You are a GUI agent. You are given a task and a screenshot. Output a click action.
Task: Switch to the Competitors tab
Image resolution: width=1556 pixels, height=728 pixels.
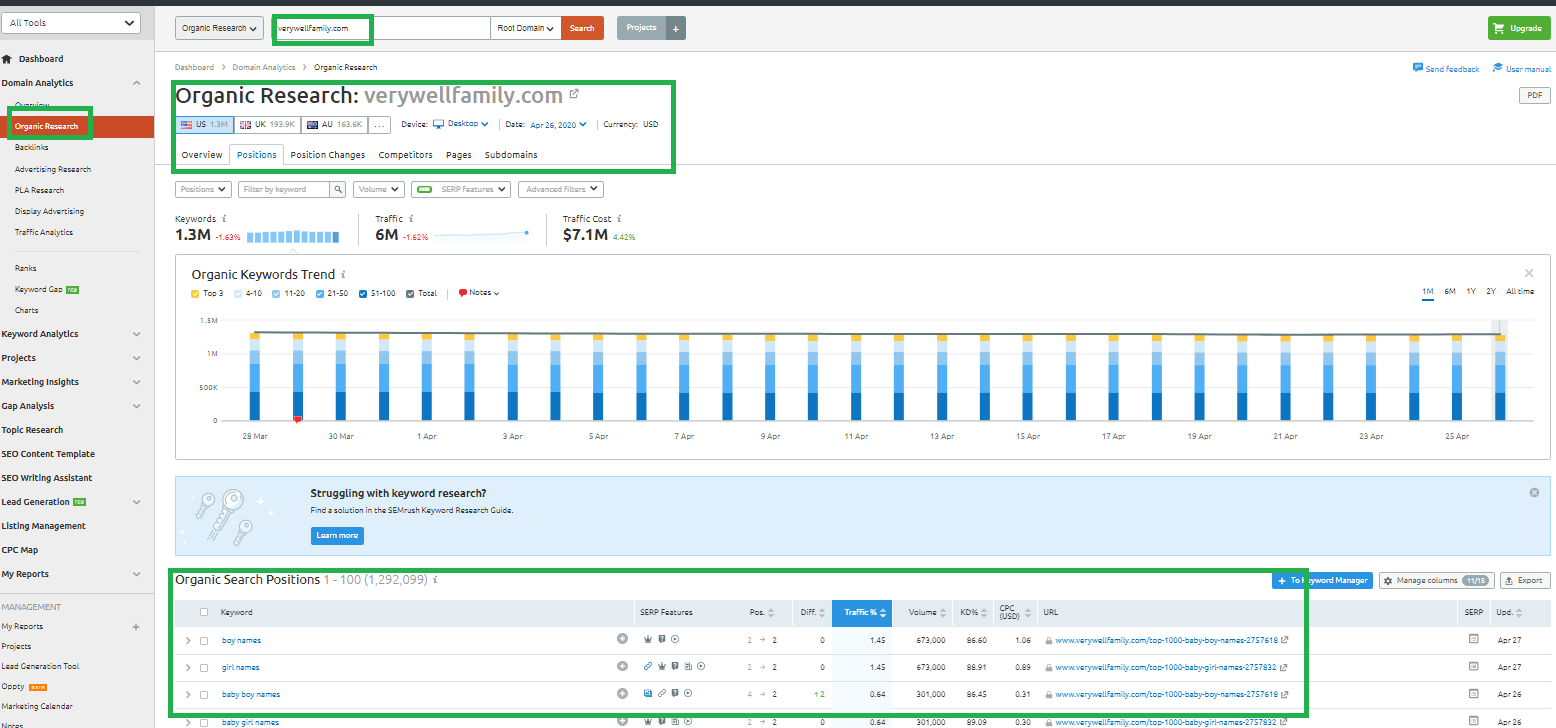tap(405, 155)
